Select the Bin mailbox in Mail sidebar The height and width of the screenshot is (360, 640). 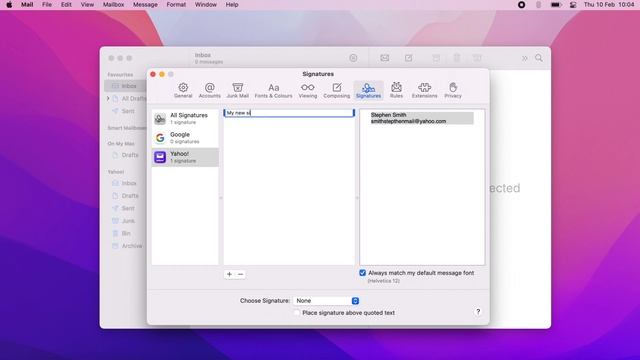125,233
